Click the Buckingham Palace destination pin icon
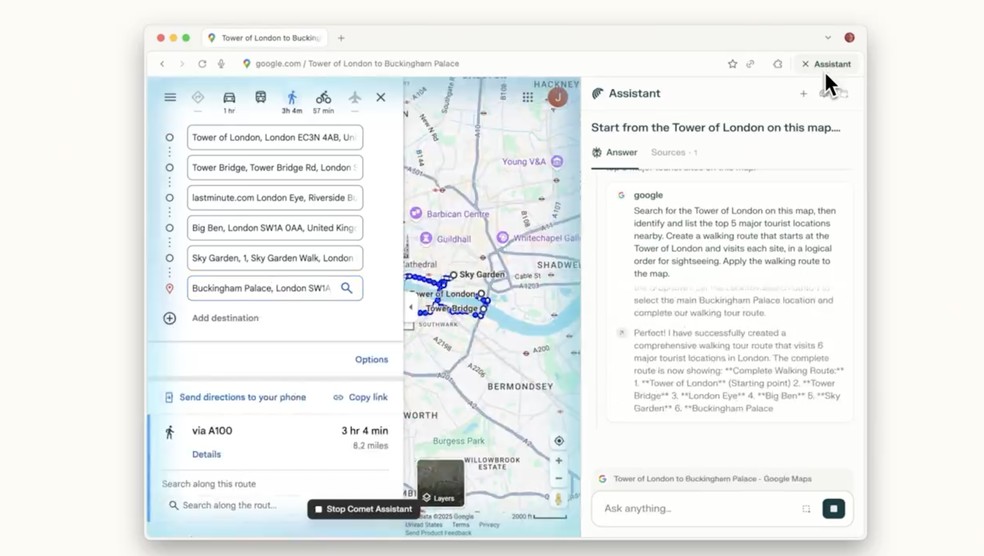Image resolution: width=984 pixels, height=556 pixels. [169, 288]
